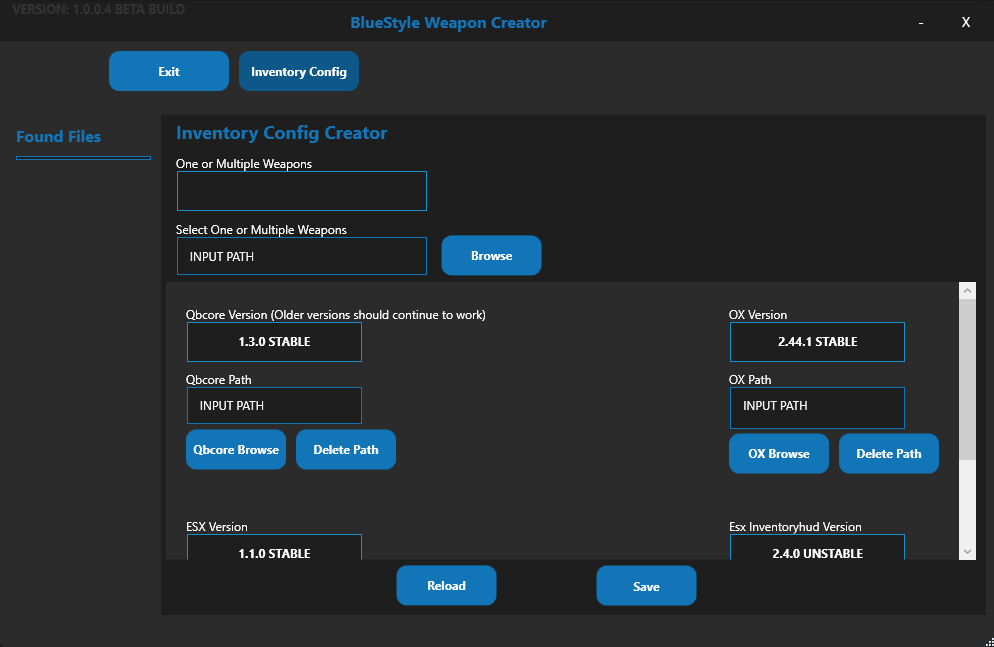The height and width of the screenshot is (647, 994).
Task: Click the Esx Inventoryhud Version label
Action: coord(795,527)
